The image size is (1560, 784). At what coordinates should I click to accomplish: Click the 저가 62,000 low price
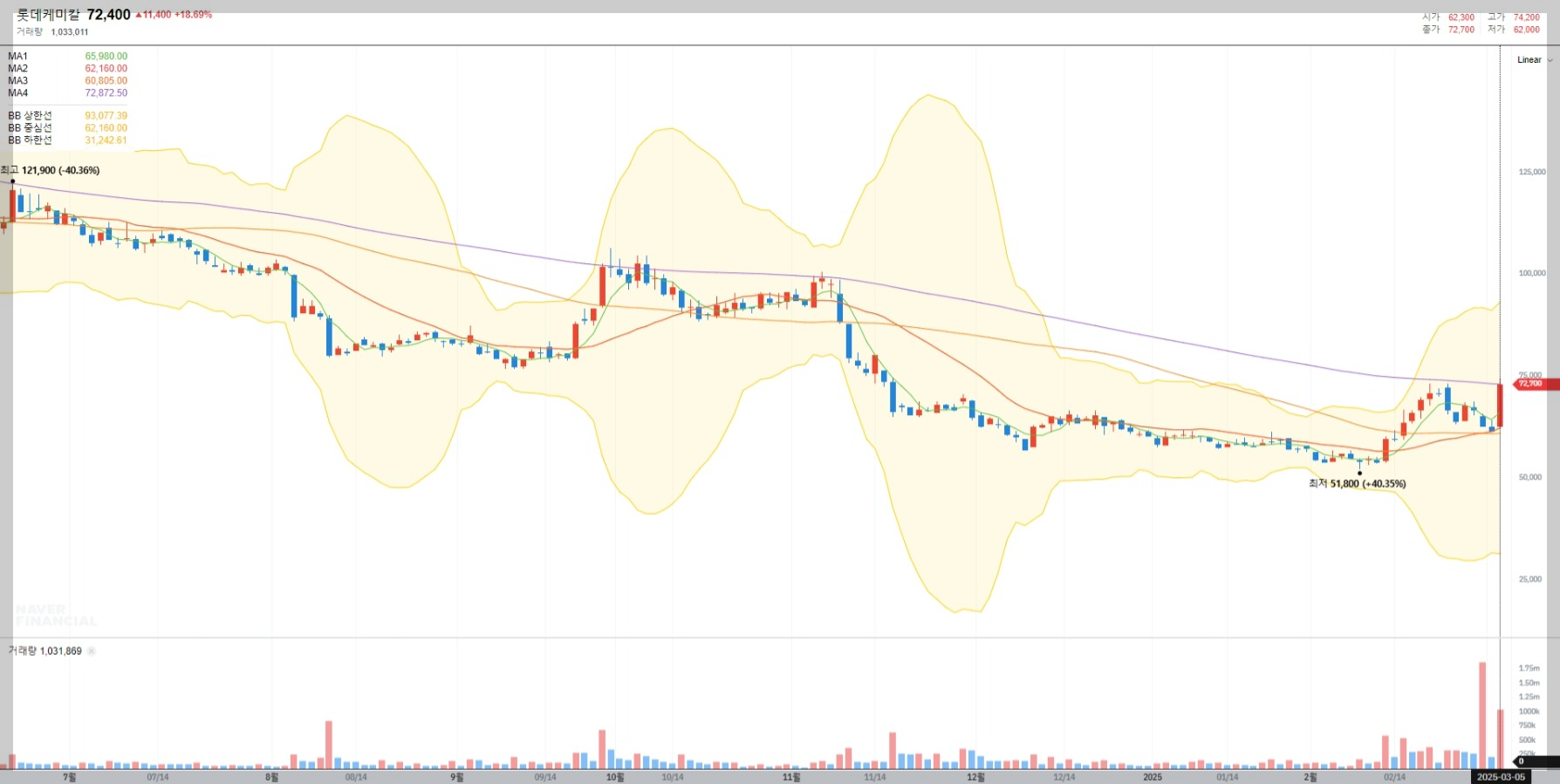click(x=1514, y=30)
